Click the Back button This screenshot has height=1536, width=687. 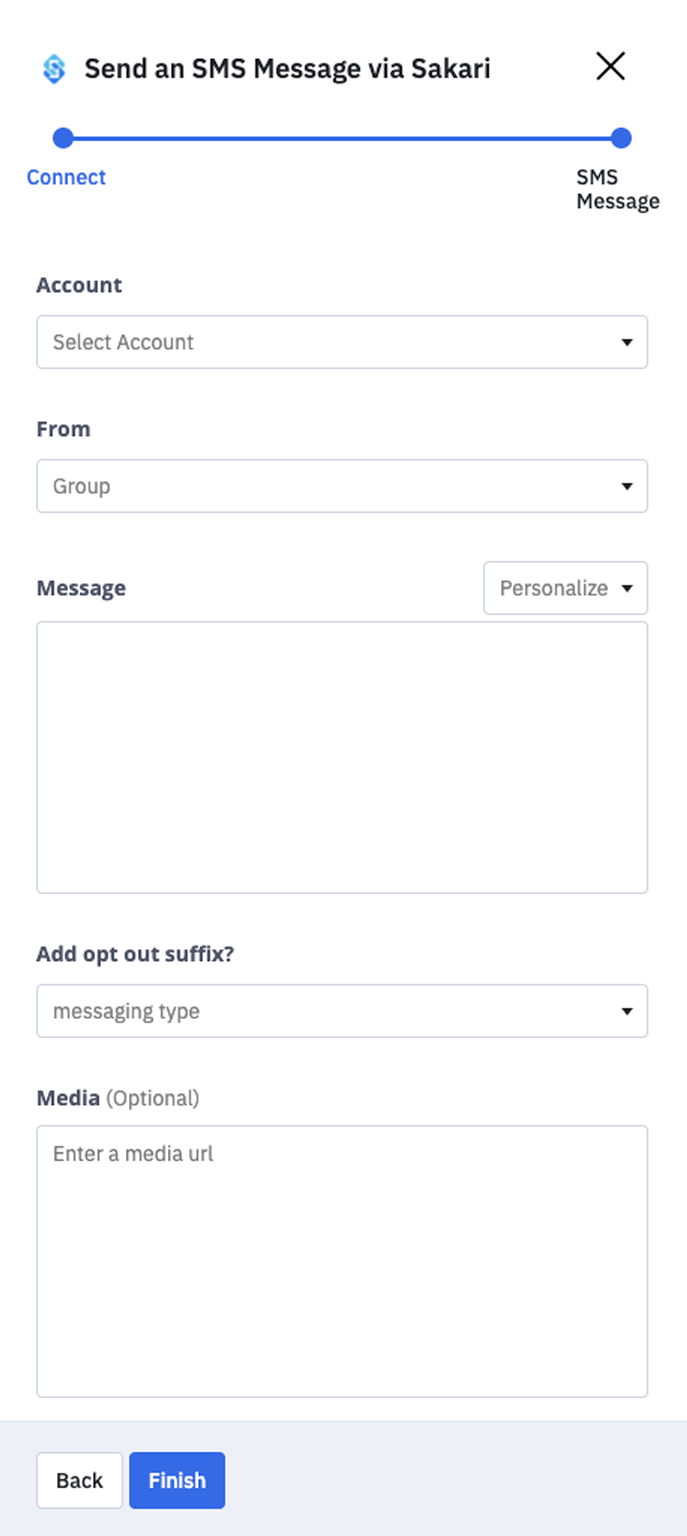click(x=79, y=1480)
